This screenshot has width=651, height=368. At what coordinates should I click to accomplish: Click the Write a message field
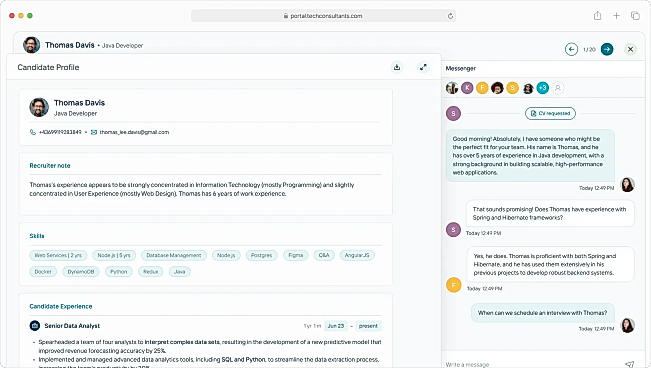(x=531, y=364)
